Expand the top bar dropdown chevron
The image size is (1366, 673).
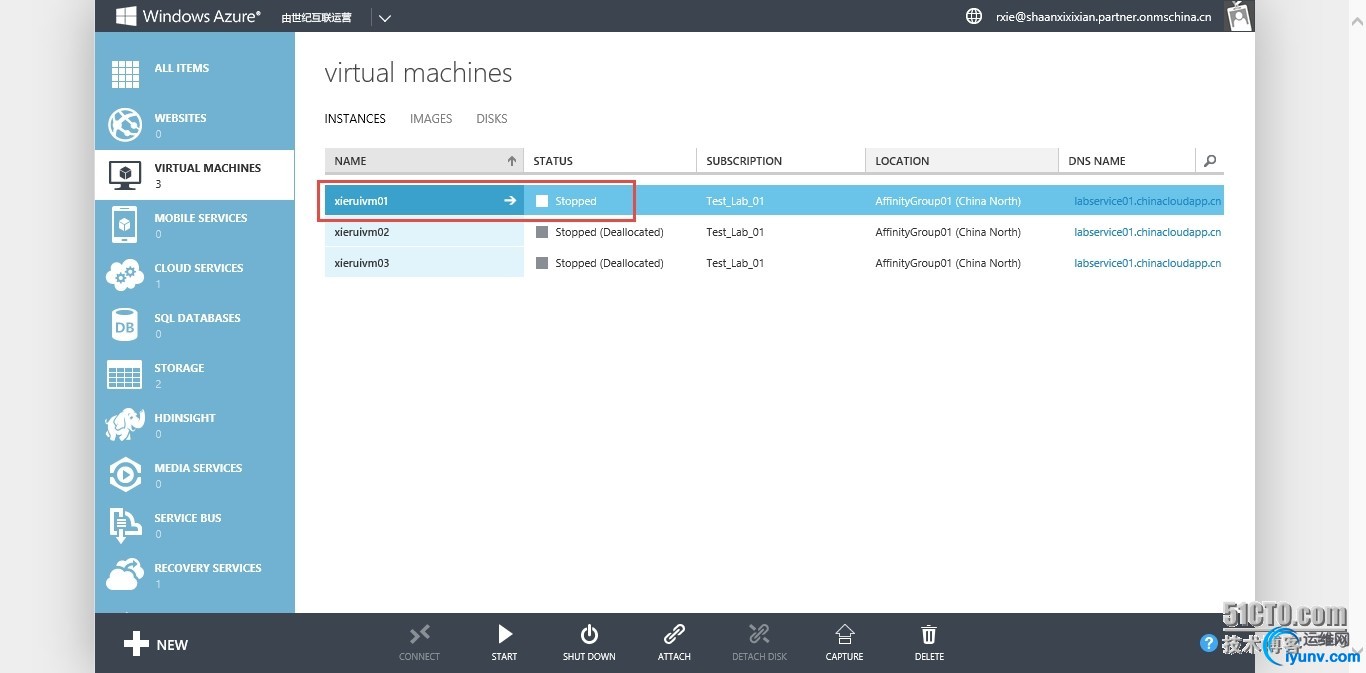point(386,17)
